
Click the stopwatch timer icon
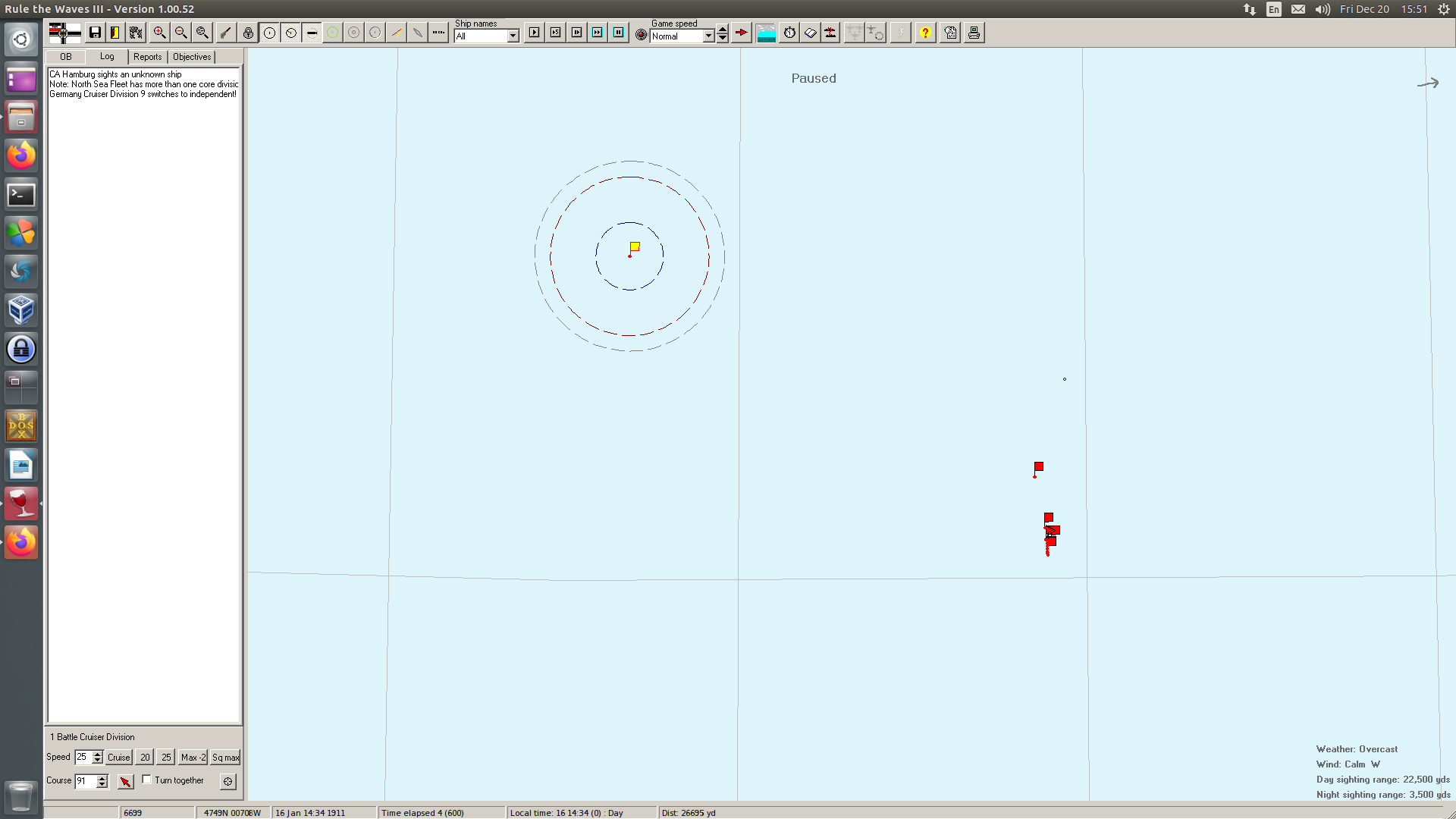click(x=789, y=33)
